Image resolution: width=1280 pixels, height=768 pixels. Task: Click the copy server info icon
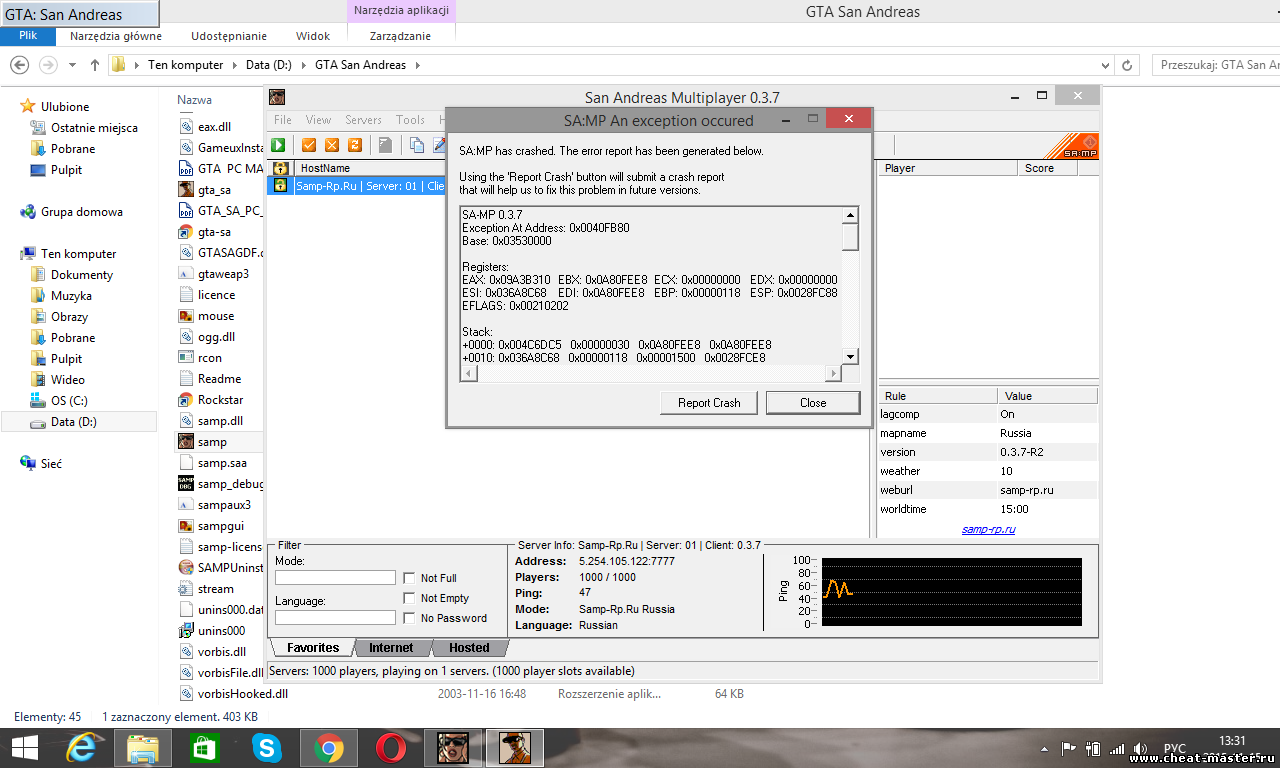point(417,145)
